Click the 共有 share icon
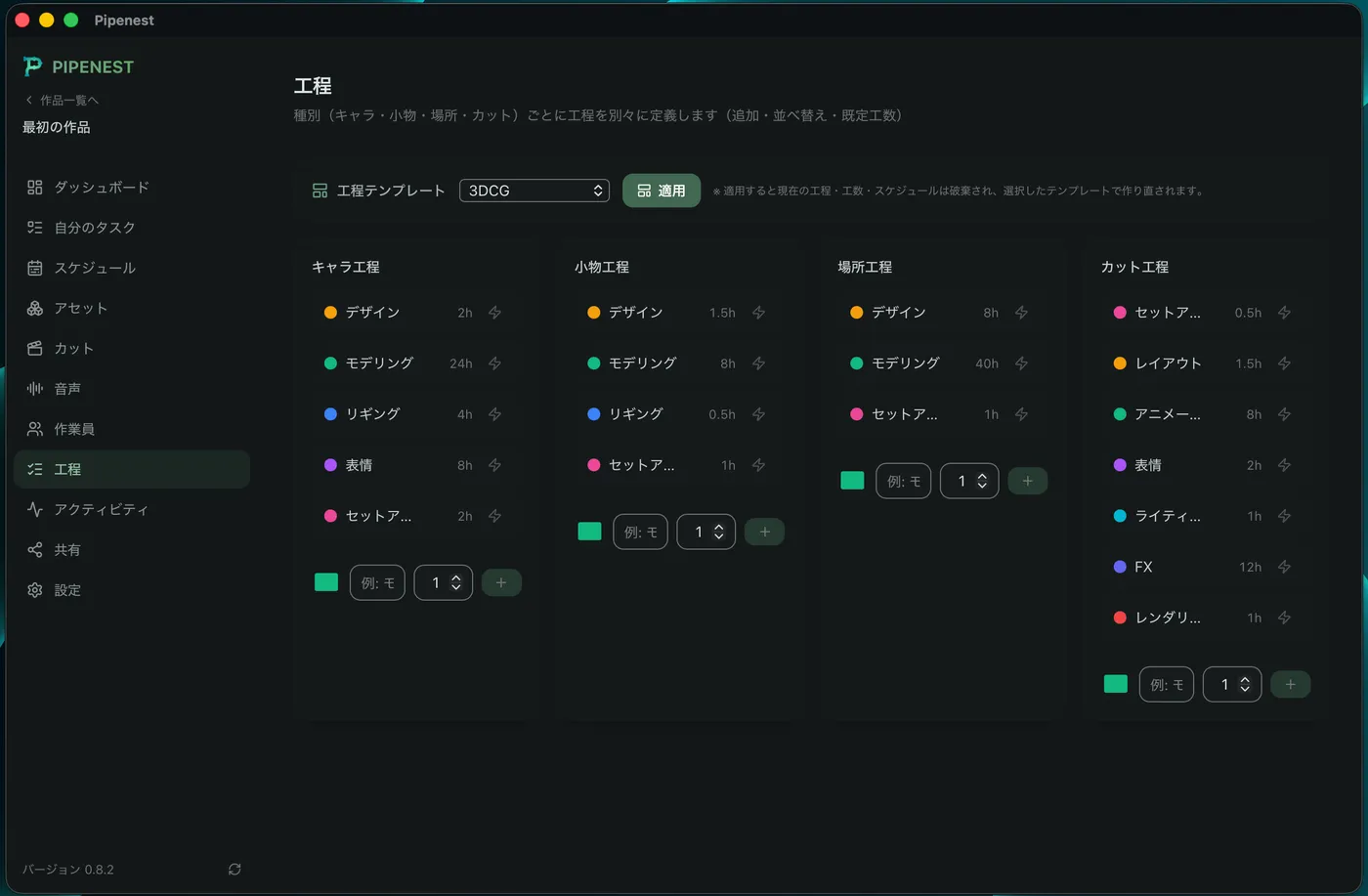This screenshot has width=1368, height=896. click(35, 550)
